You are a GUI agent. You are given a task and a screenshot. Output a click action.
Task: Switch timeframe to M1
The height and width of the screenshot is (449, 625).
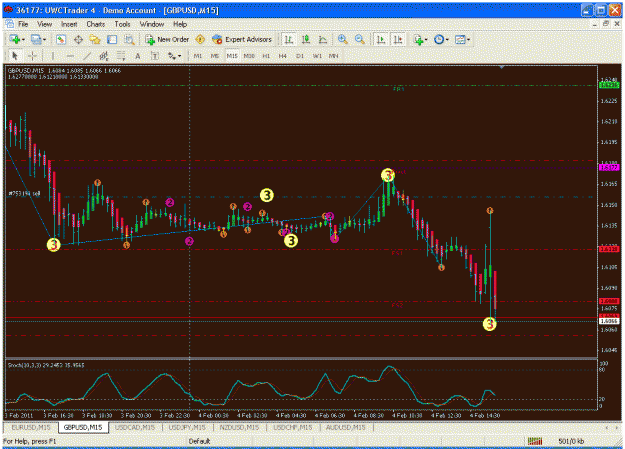198,56
